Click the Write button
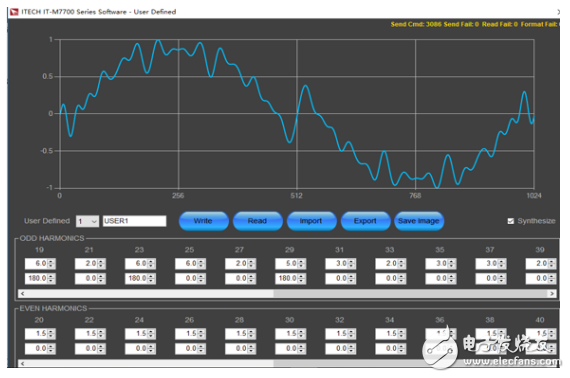The image size is (570, 378). (204, 221)
